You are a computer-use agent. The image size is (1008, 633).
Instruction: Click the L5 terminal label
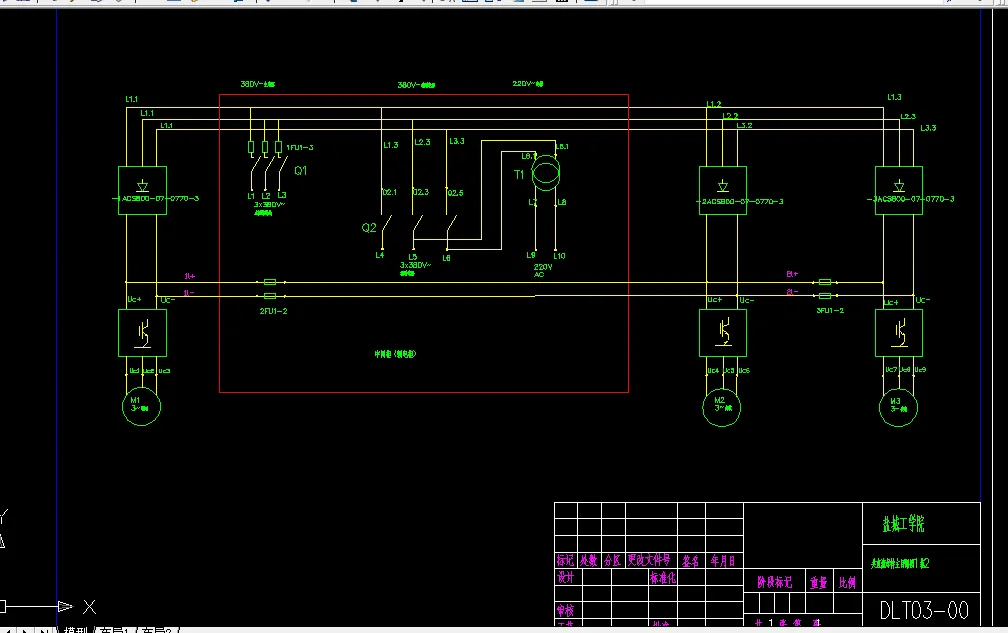click(x=413, y=257)
